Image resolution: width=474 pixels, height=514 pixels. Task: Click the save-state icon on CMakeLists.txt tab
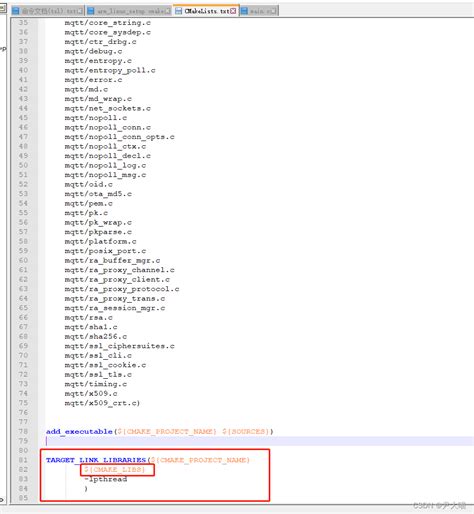(x=178, y=11)
